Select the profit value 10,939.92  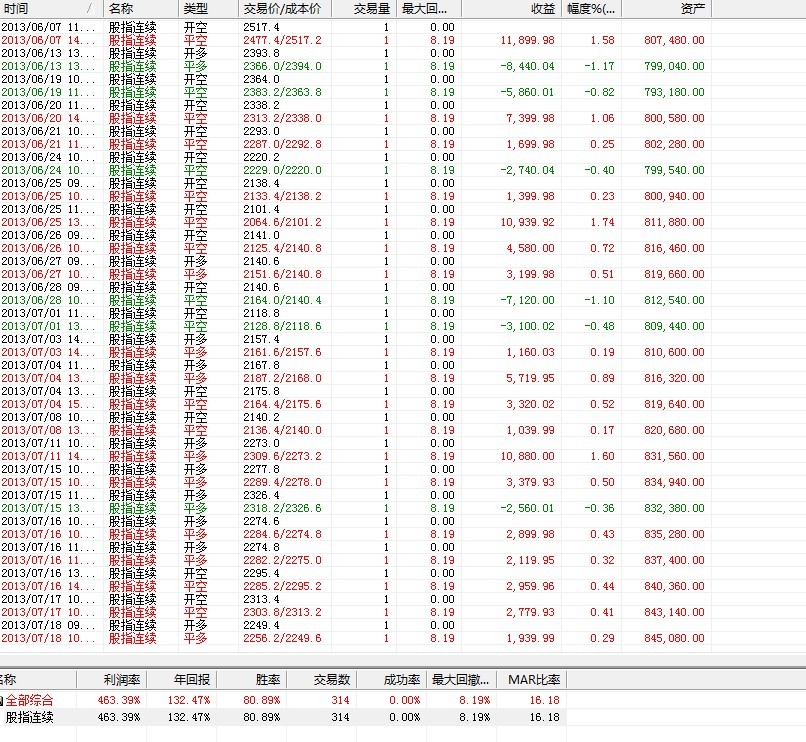coord(527,222)
